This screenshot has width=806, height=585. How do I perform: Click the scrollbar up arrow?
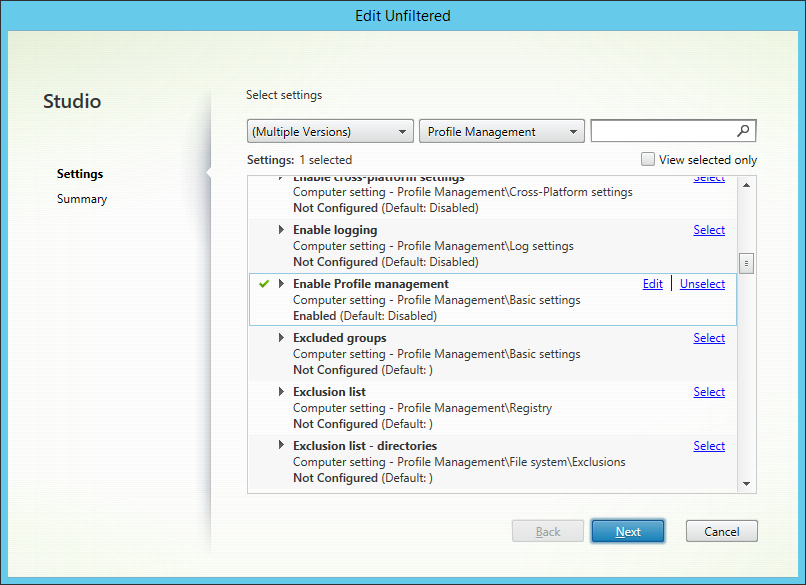coord(747,185)
